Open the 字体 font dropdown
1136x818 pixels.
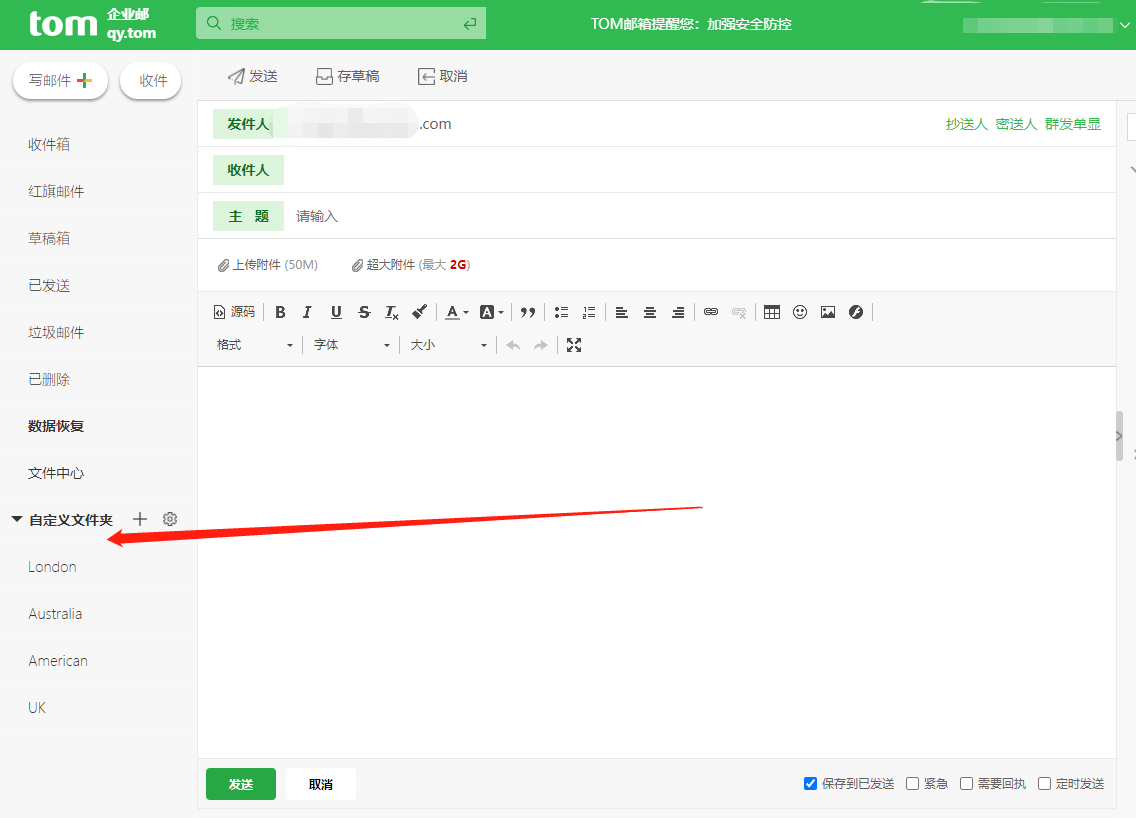pyautogui.click(x=351, y=345)
